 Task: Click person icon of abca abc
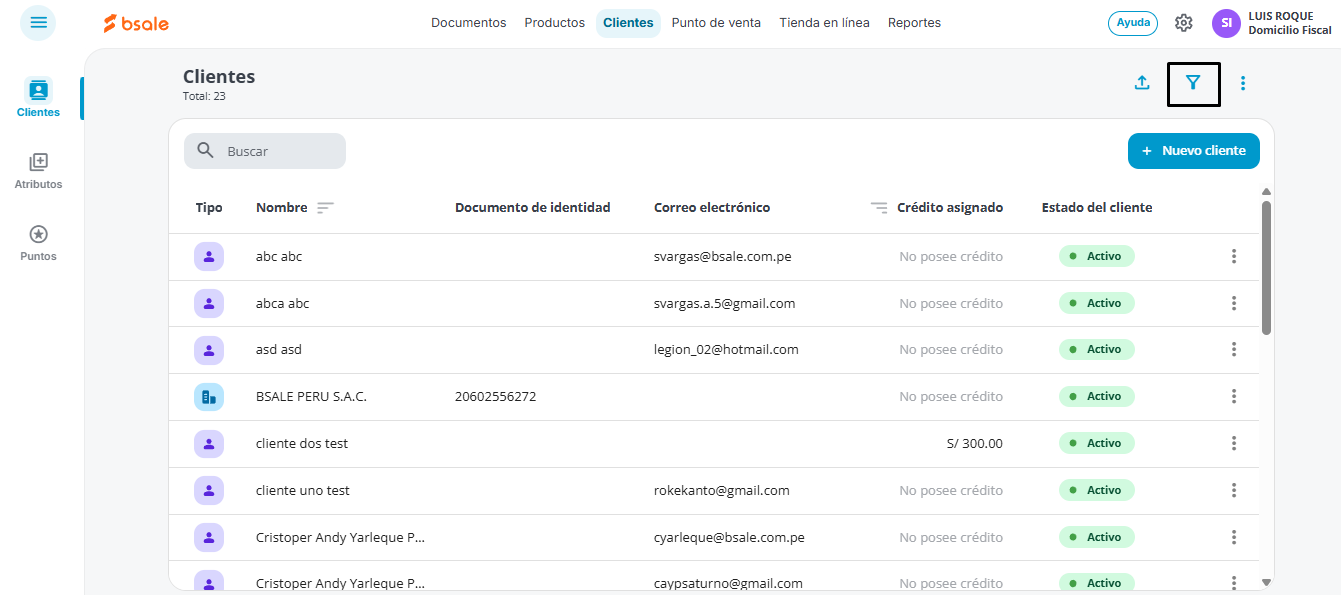(208, 303)
